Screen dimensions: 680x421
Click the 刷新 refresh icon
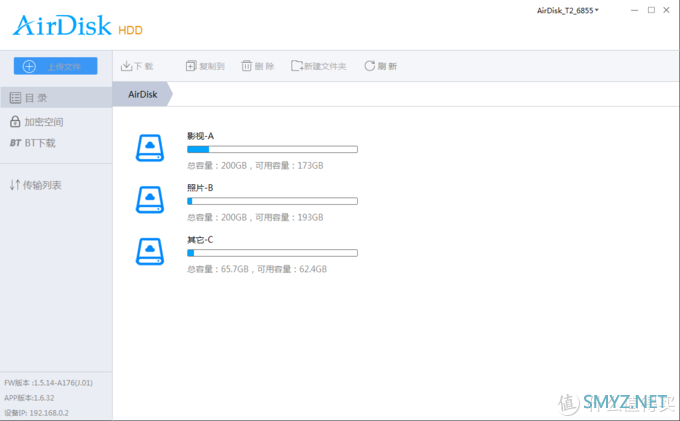(x=369, y=66)
